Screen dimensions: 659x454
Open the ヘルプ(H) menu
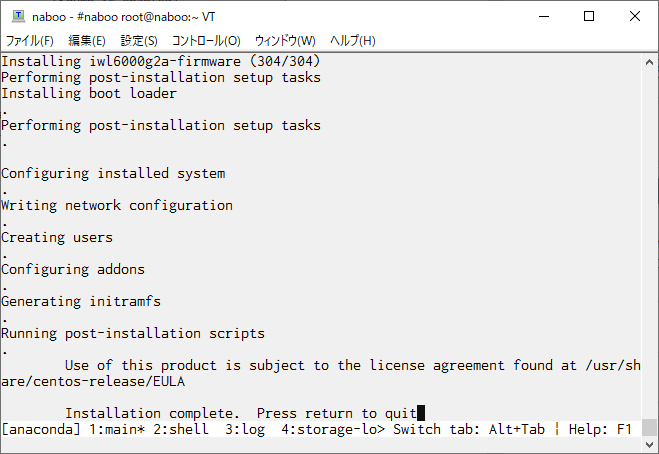[x=353, y=41]
